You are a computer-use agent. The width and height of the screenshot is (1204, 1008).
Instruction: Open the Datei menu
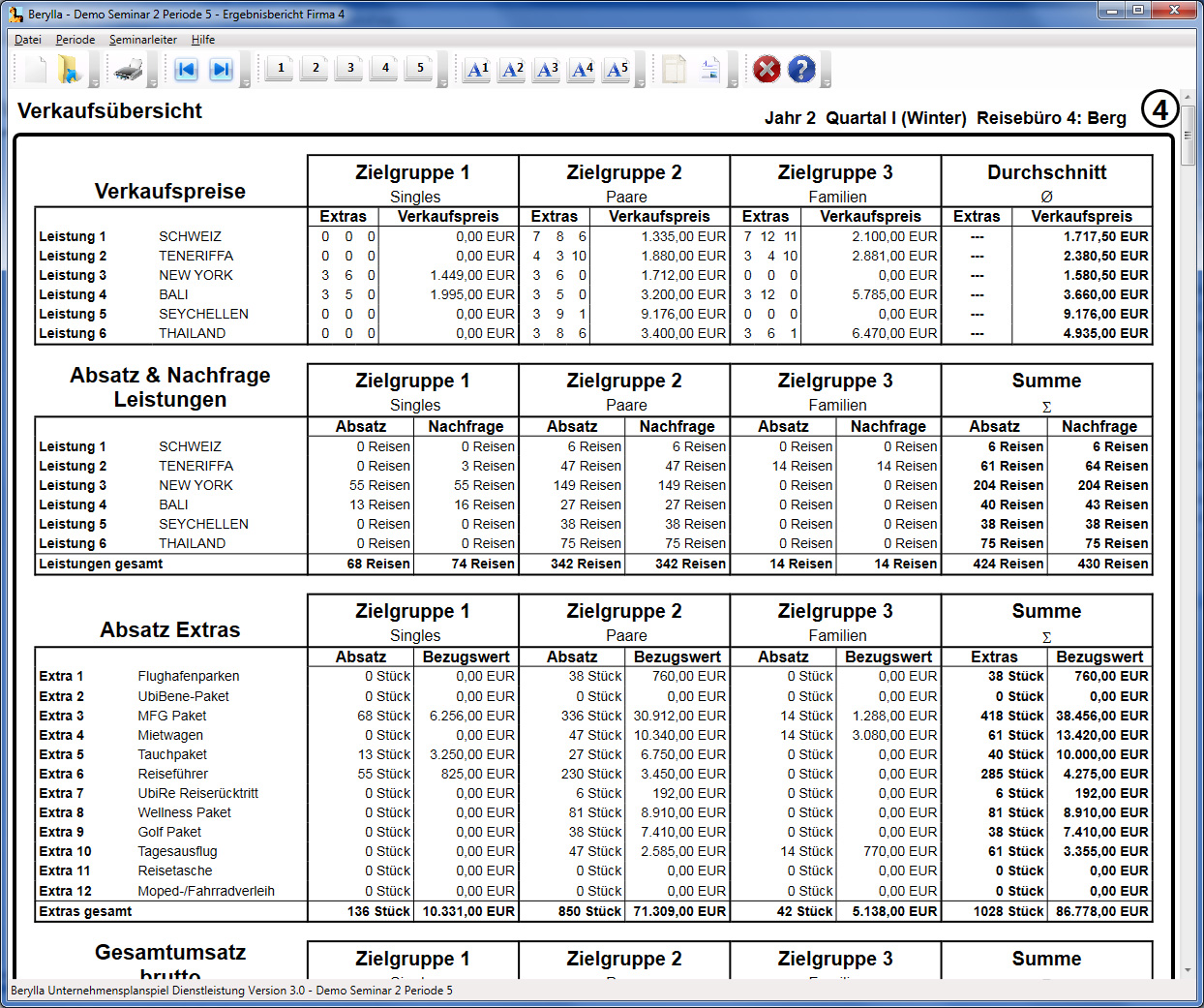(28, 40)
